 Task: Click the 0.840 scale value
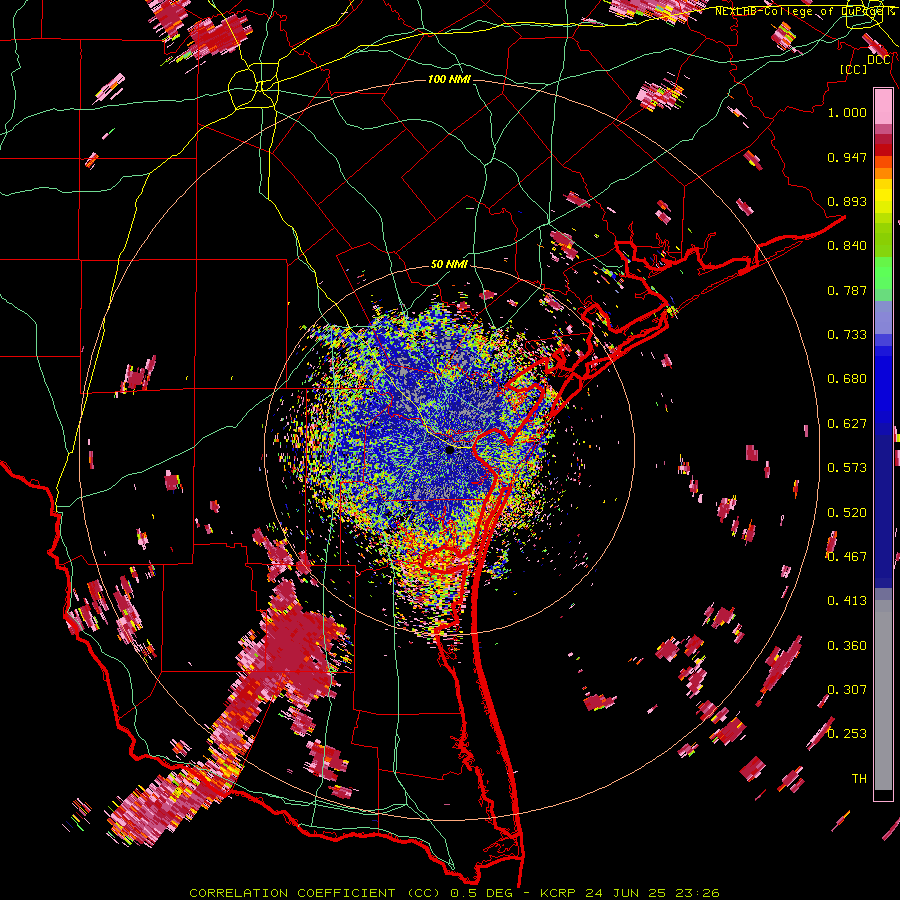coord(847,246)
